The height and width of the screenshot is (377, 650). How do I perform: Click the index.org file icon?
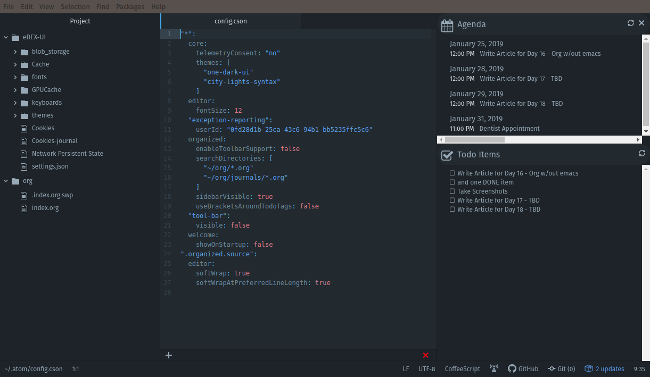(x=24, y=208)
